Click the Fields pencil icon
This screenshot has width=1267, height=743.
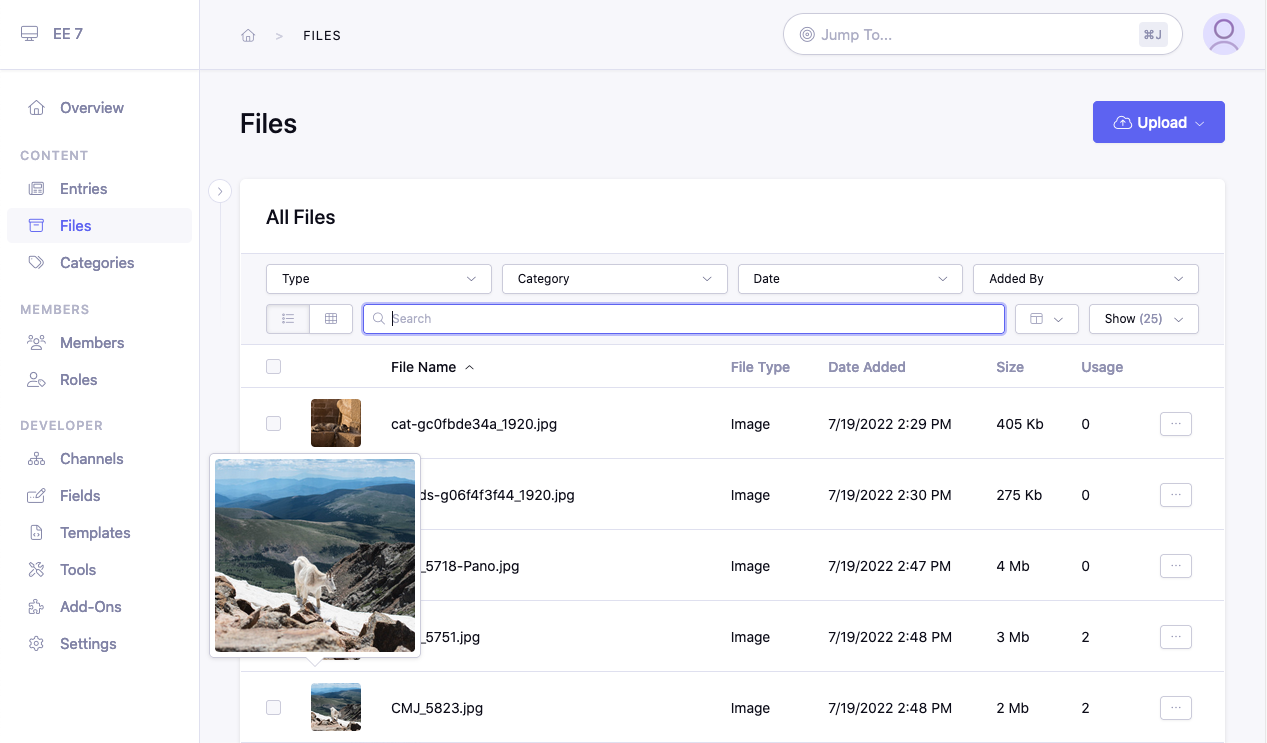pos(36,496)
